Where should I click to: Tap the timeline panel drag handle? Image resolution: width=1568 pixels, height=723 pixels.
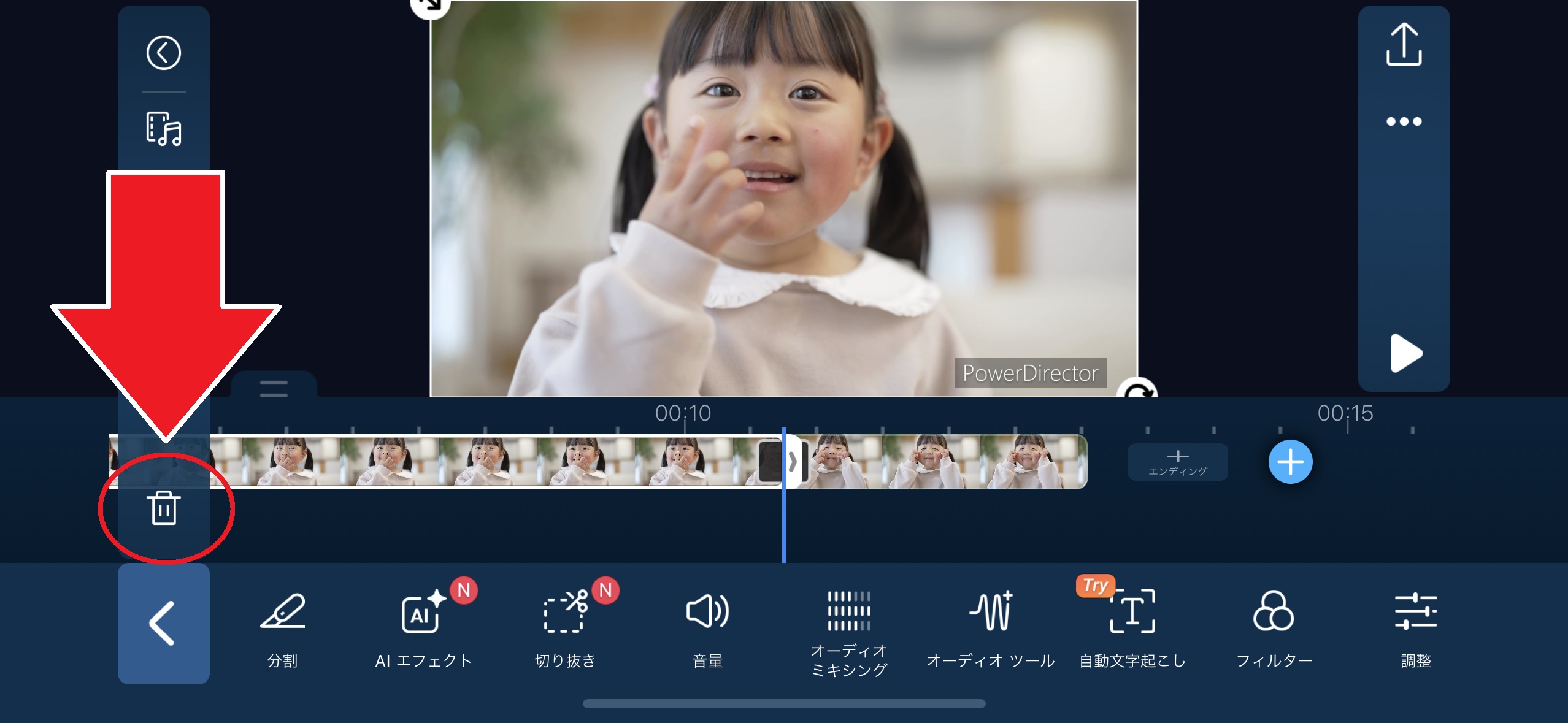pyautogui.click(x=274, y=388)
